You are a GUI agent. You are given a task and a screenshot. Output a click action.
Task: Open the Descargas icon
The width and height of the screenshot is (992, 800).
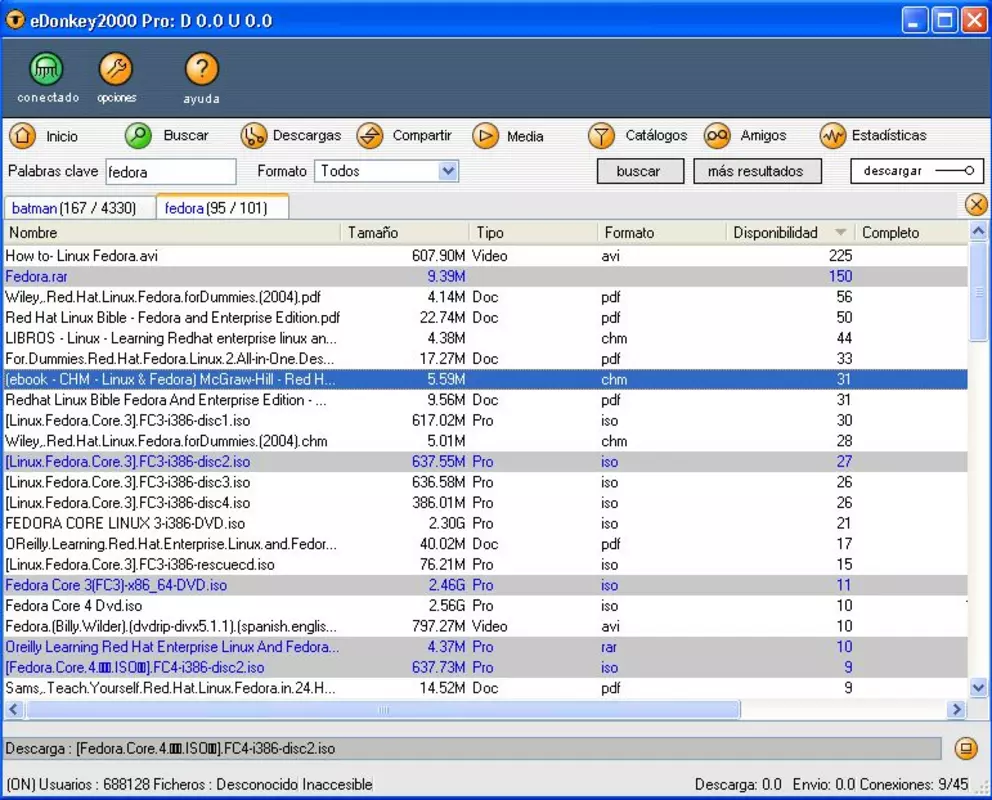pyautogui.click(x=254, y=135)
